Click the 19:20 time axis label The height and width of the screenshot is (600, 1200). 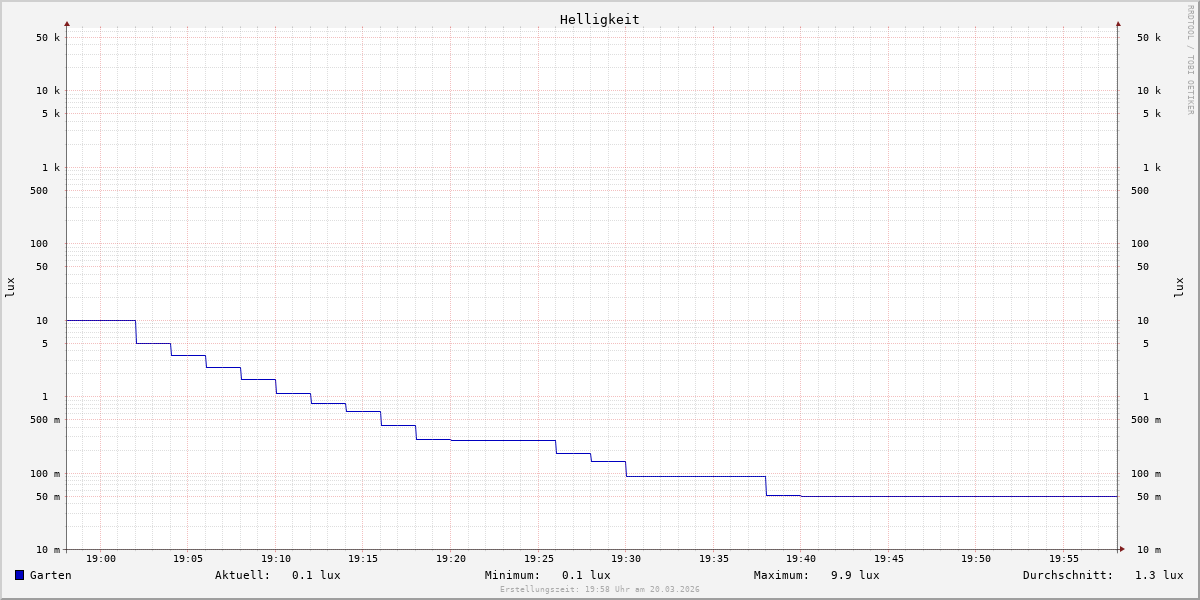[451, 559]
